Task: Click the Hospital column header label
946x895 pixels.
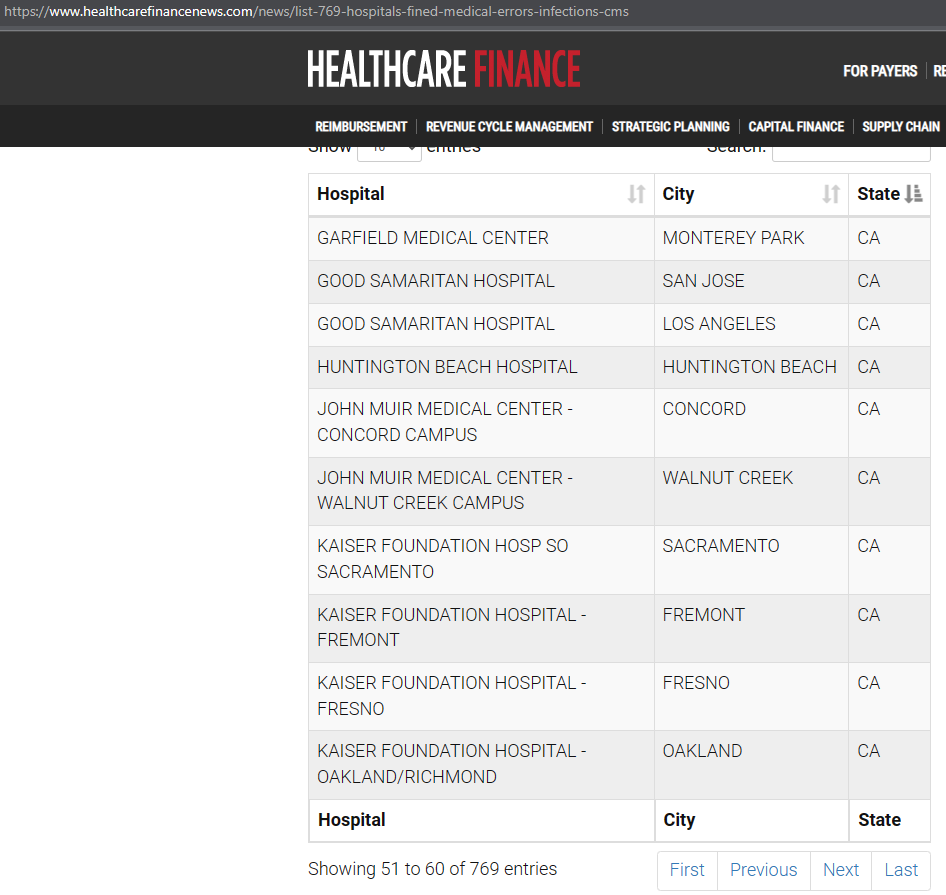Action: [351, 194]
